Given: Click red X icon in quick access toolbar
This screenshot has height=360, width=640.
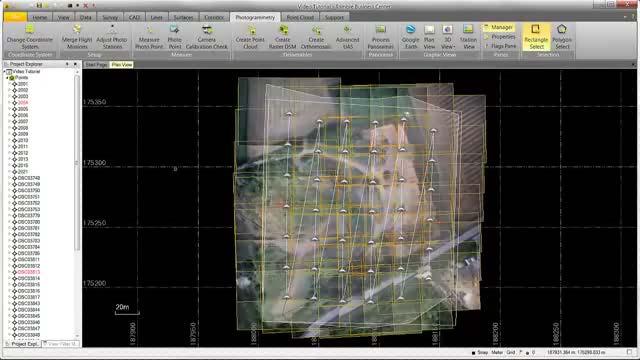Looking at the screenshot, I should click(85, 6).
